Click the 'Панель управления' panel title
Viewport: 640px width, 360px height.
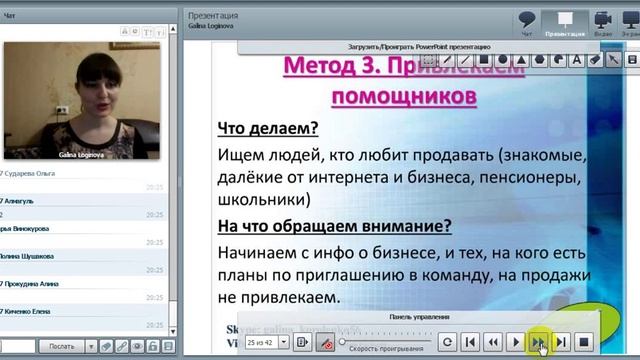click(x=419, y=317)
